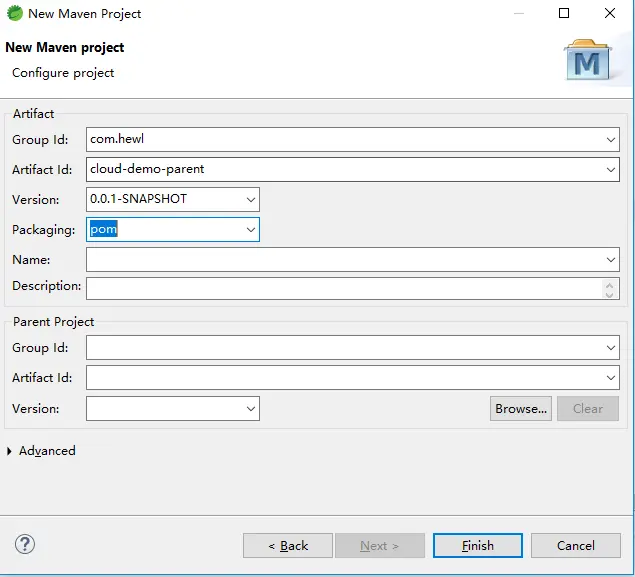Click the Next button
This screenshot has height=577, width=635.
[x=380, y=545]
